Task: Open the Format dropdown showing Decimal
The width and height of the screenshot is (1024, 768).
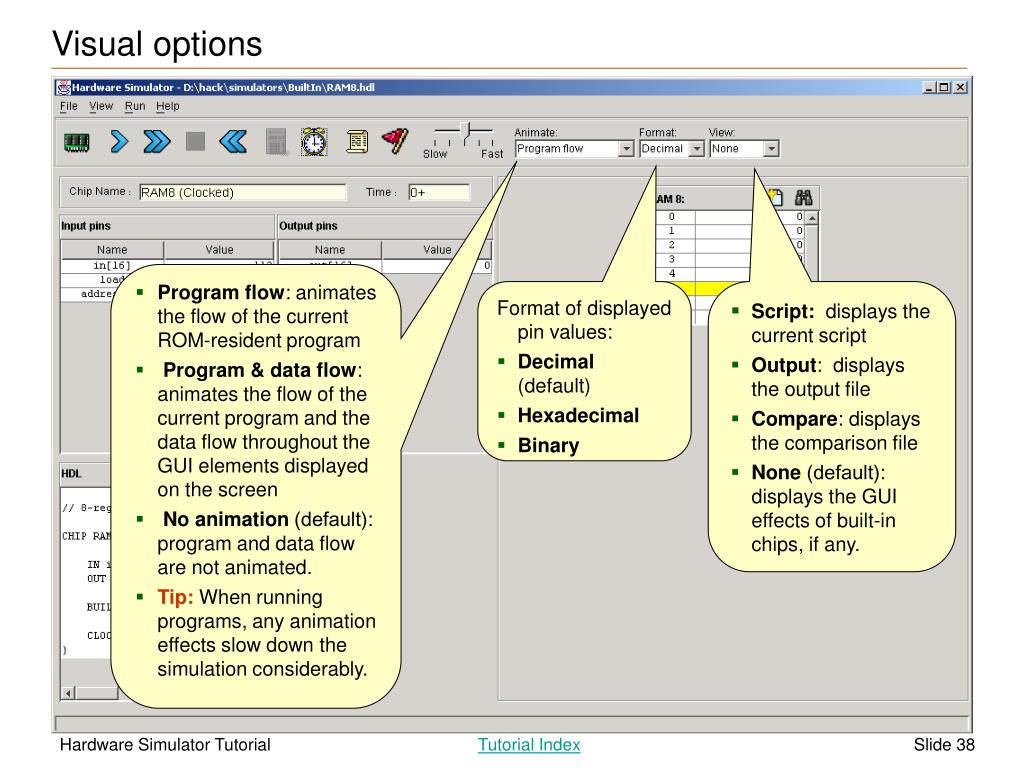Action: point(671,149)
